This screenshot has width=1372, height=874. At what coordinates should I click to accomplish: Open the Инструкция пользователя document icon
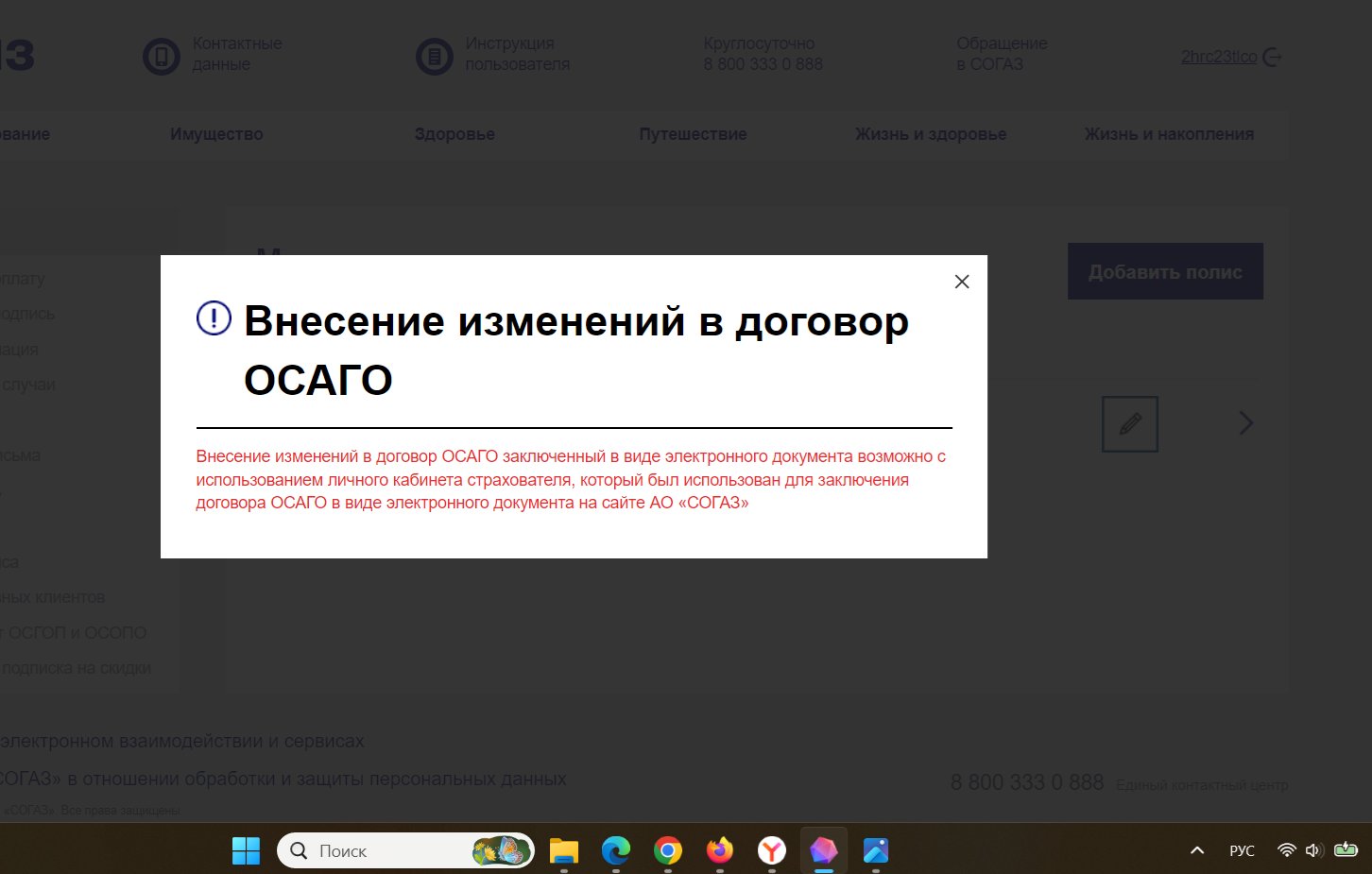pyautogui.click(x=435, y=57)
